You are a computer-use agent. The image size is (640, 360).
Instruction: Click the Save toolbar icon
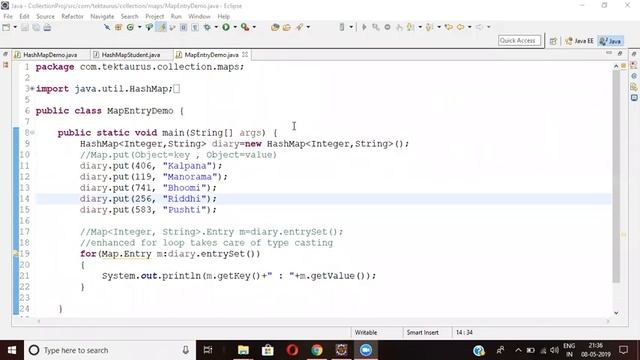click(x=25, y=27)
